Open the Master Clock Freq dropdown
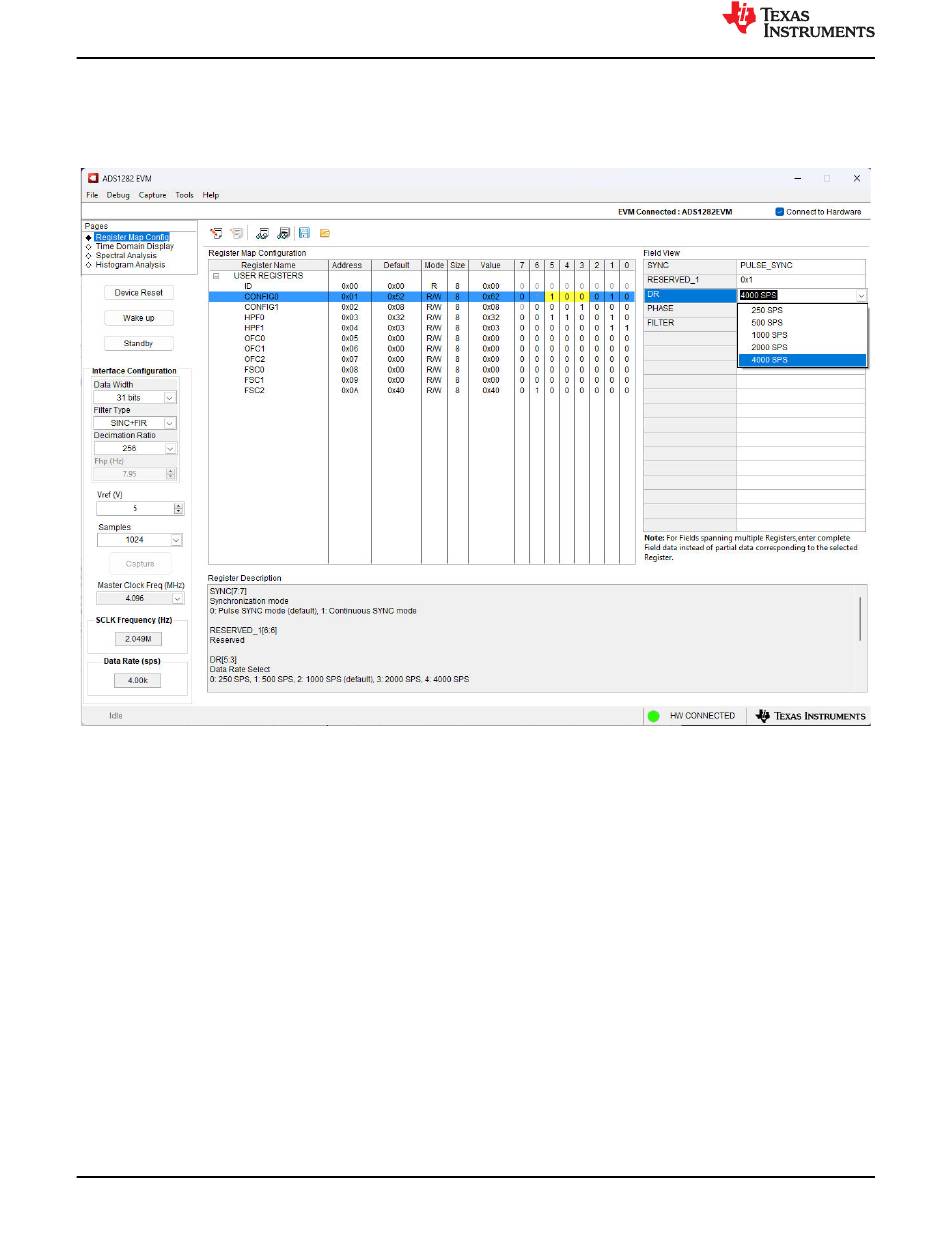 [178, 598]
